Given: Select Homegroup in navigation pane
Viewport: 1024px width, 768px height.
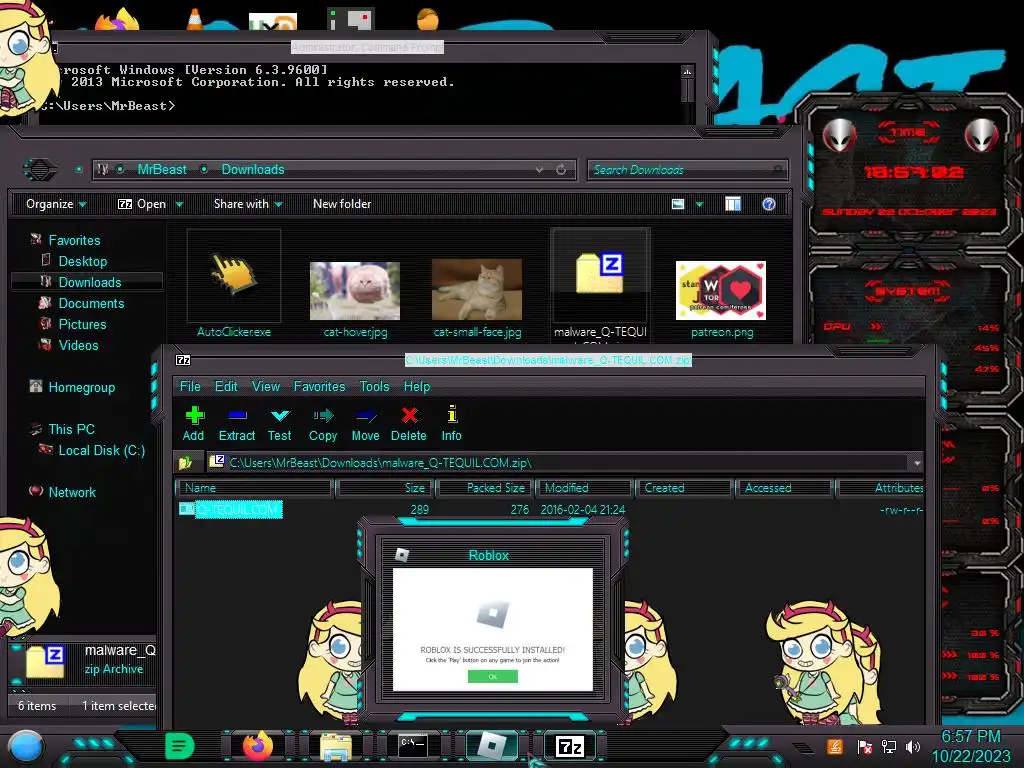Looking at the screenshot, I should click(x=82, y=387).
